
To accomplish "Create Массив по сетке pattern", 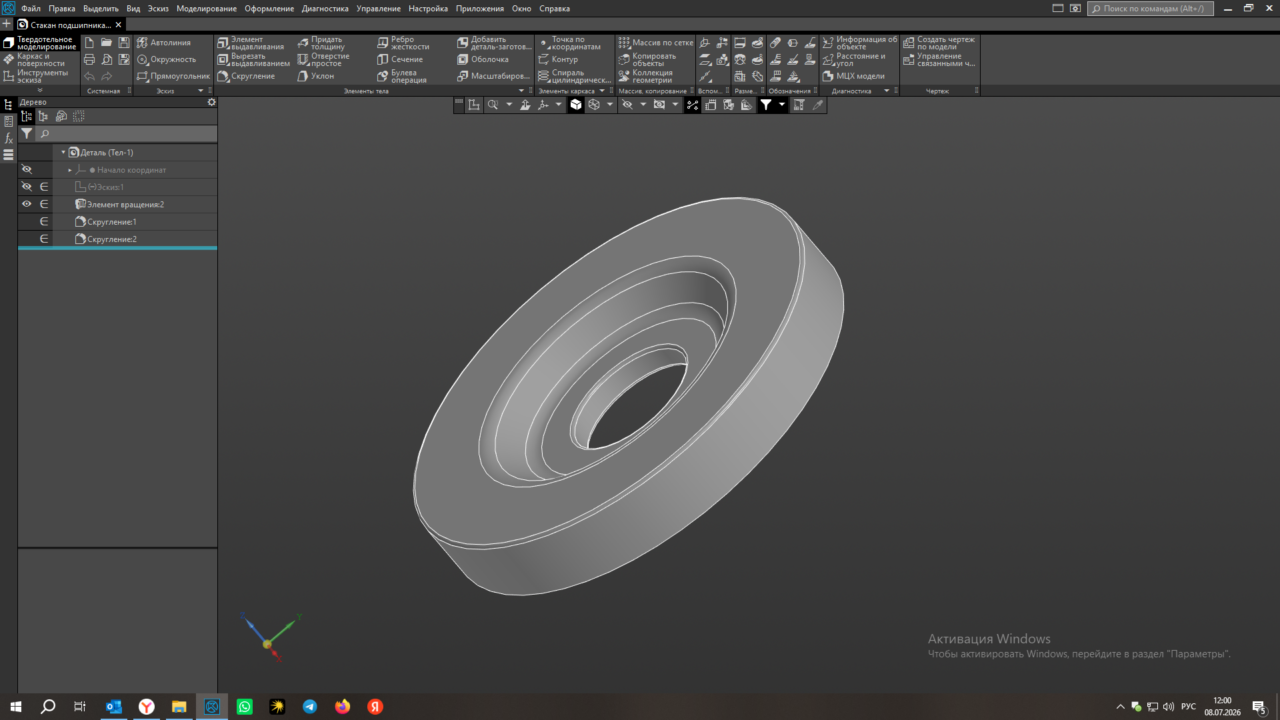I will click(656, 43).
